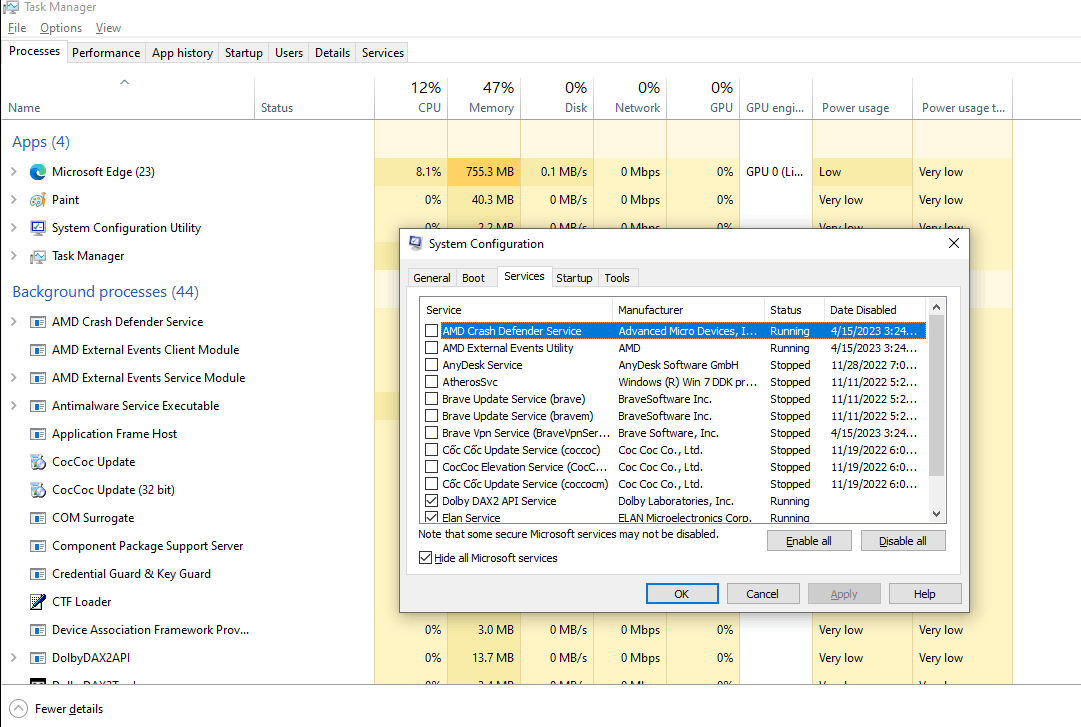Click the System Configuration dialog title icon

(x=415, y=243)
